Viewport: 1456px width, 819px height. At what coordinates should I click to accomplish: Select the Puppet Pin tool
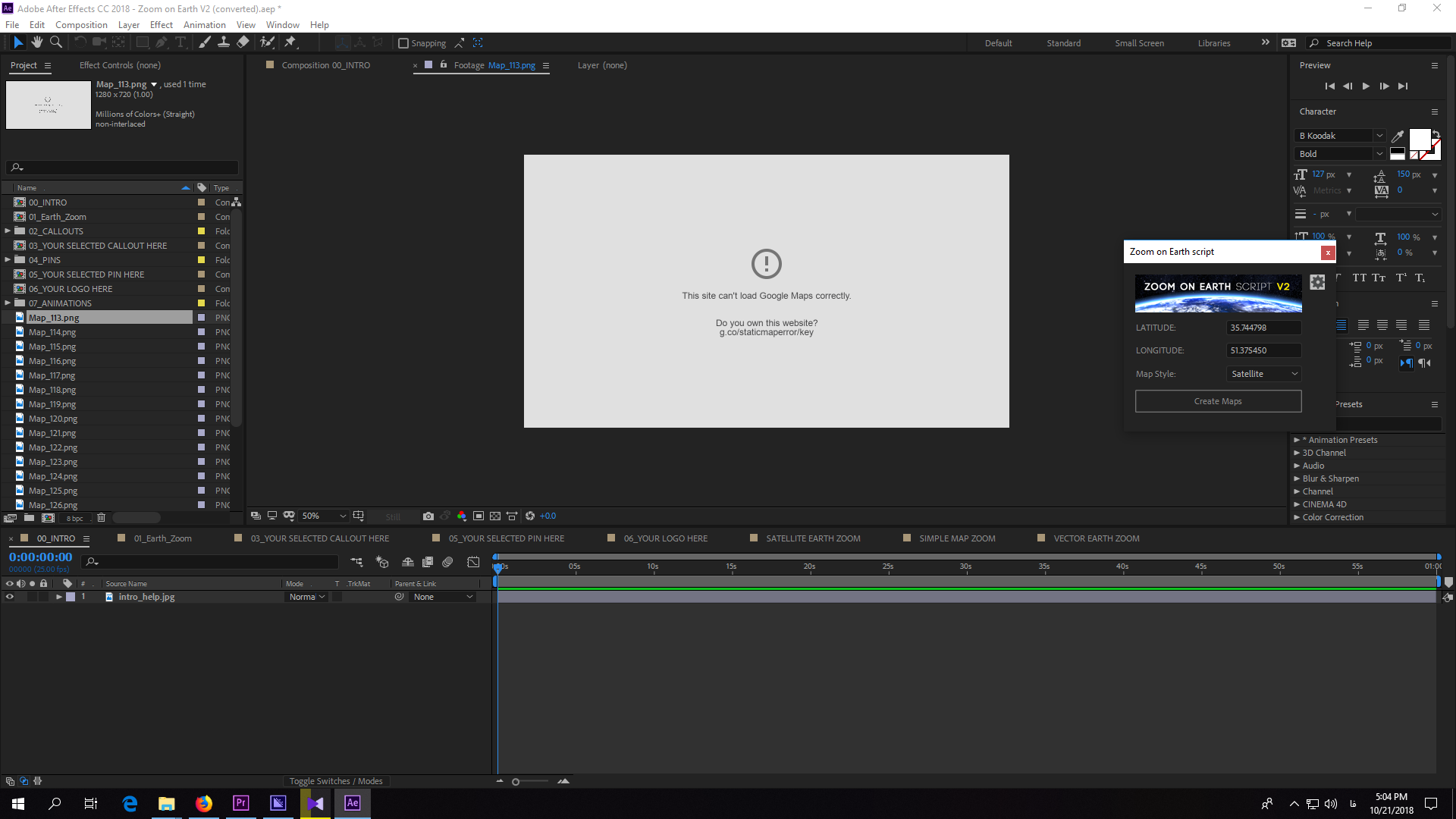click(290, 42)
